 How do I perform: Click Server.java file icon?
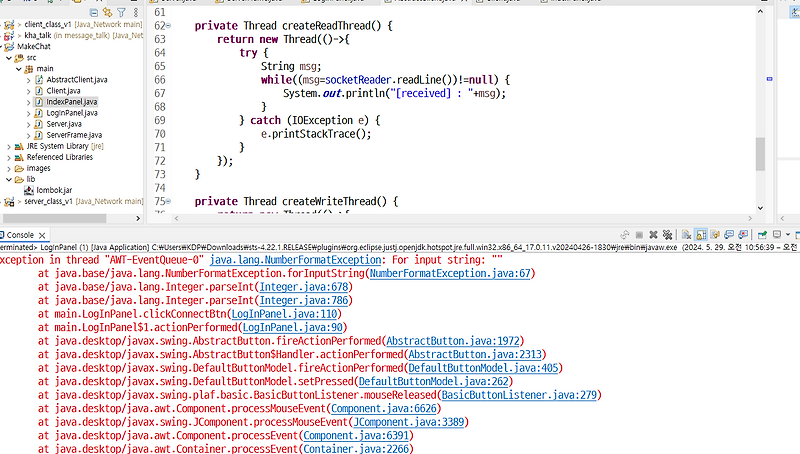[x=39, y=124]
